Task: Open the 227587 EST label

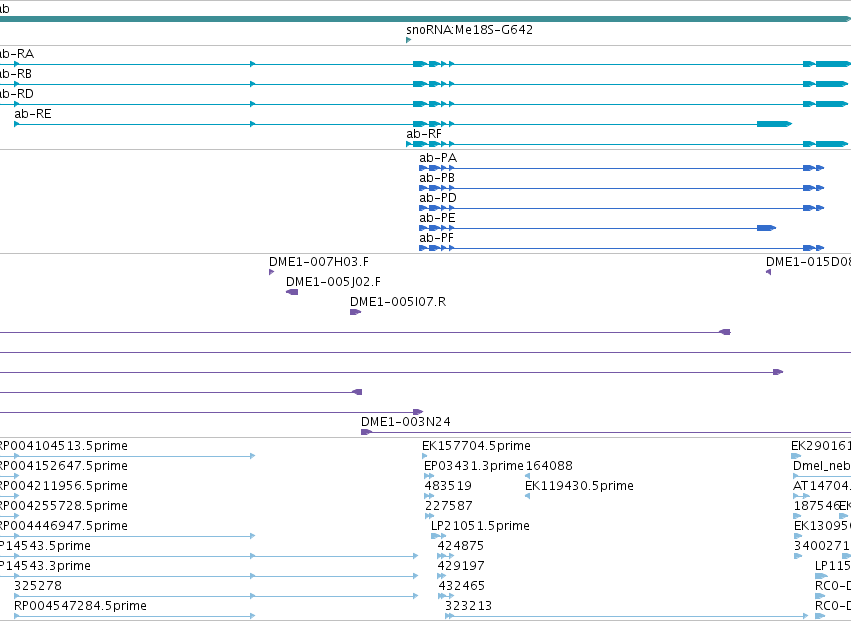Action: pyautogui.click(x=449, y=506)
